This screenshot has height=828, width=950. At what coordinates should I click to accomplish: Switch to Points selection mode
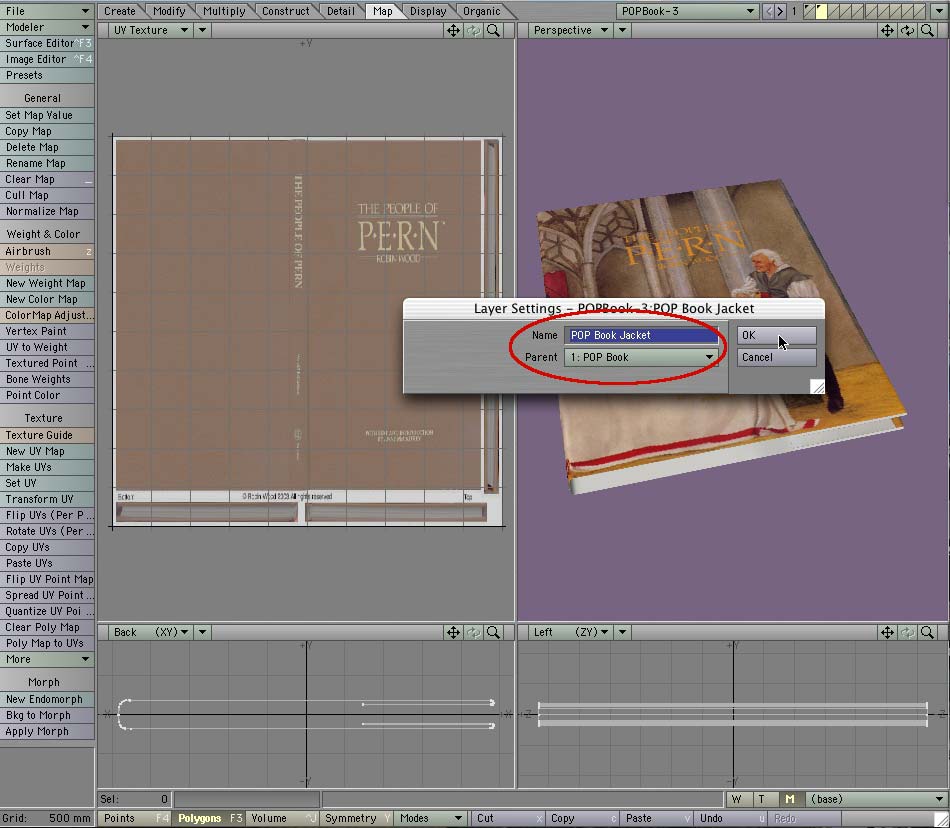pyautogui.click(x=134, y=818)
